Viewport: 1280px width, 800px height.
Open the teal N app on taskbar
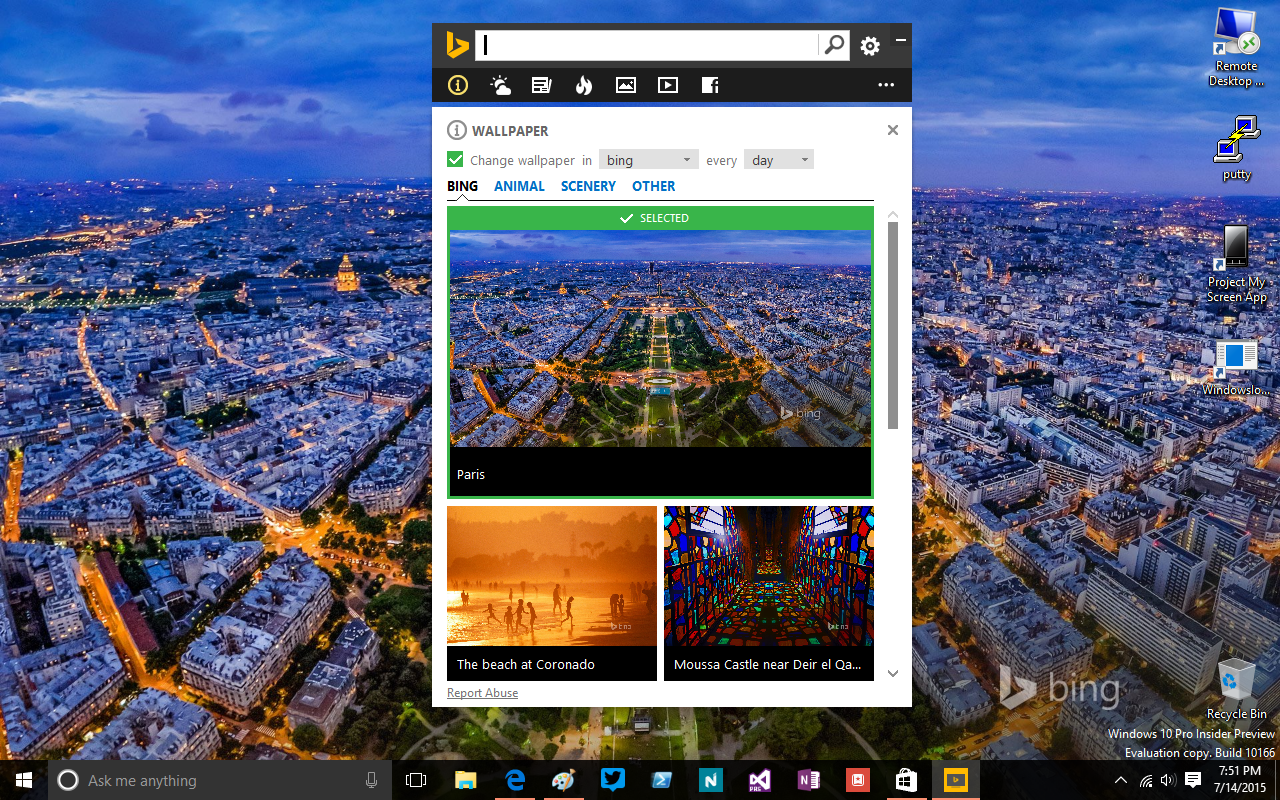click(711, 780)
